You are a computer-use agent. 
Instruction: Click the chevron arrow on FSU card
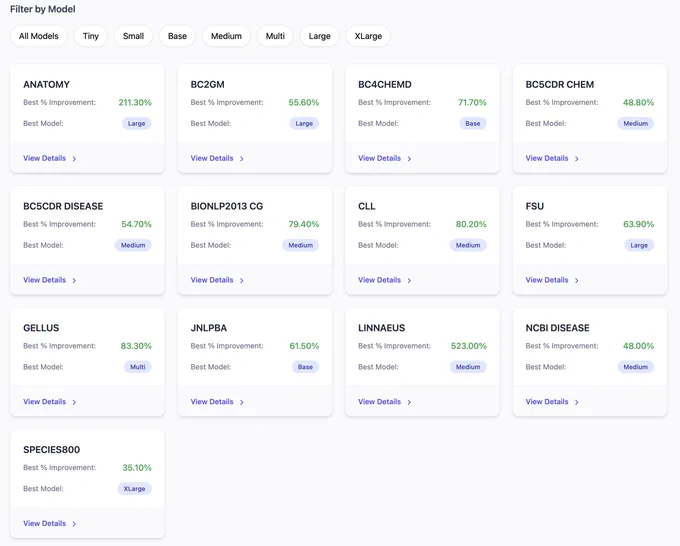(x=576, y=281)
